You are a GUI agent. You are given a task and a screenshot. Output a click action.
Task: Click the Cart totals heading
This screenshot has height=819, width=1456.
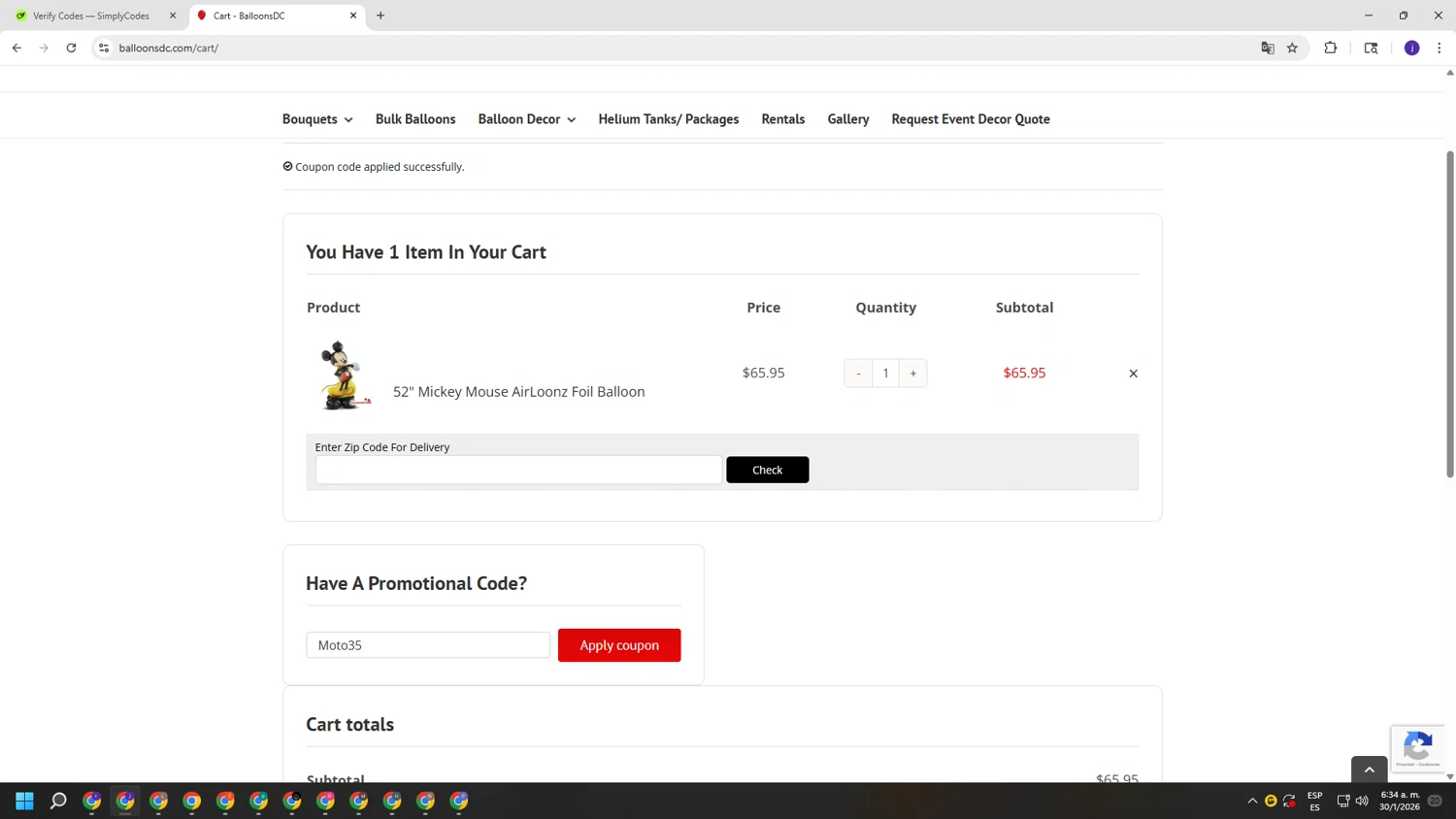point(349,725)
